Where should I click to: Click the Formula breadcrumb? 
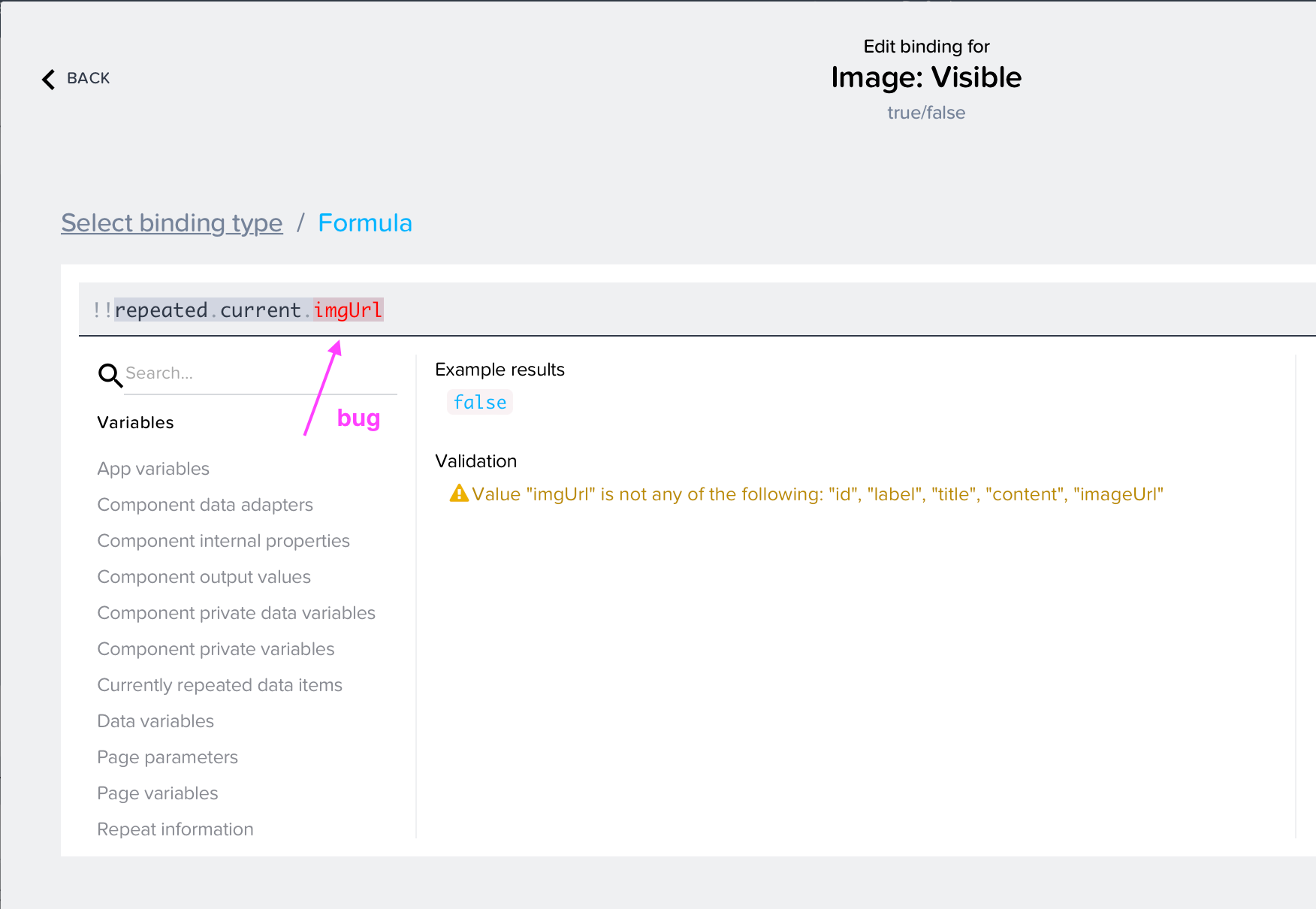tap(365, 223)
